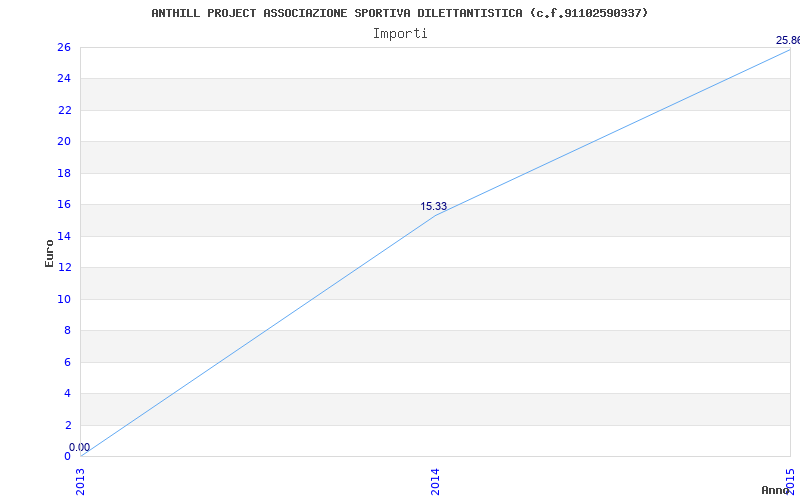Click the 2015 x-axis label
This screenshot has width=800, height=500.
pyautogui.click(x=790, y=482)
